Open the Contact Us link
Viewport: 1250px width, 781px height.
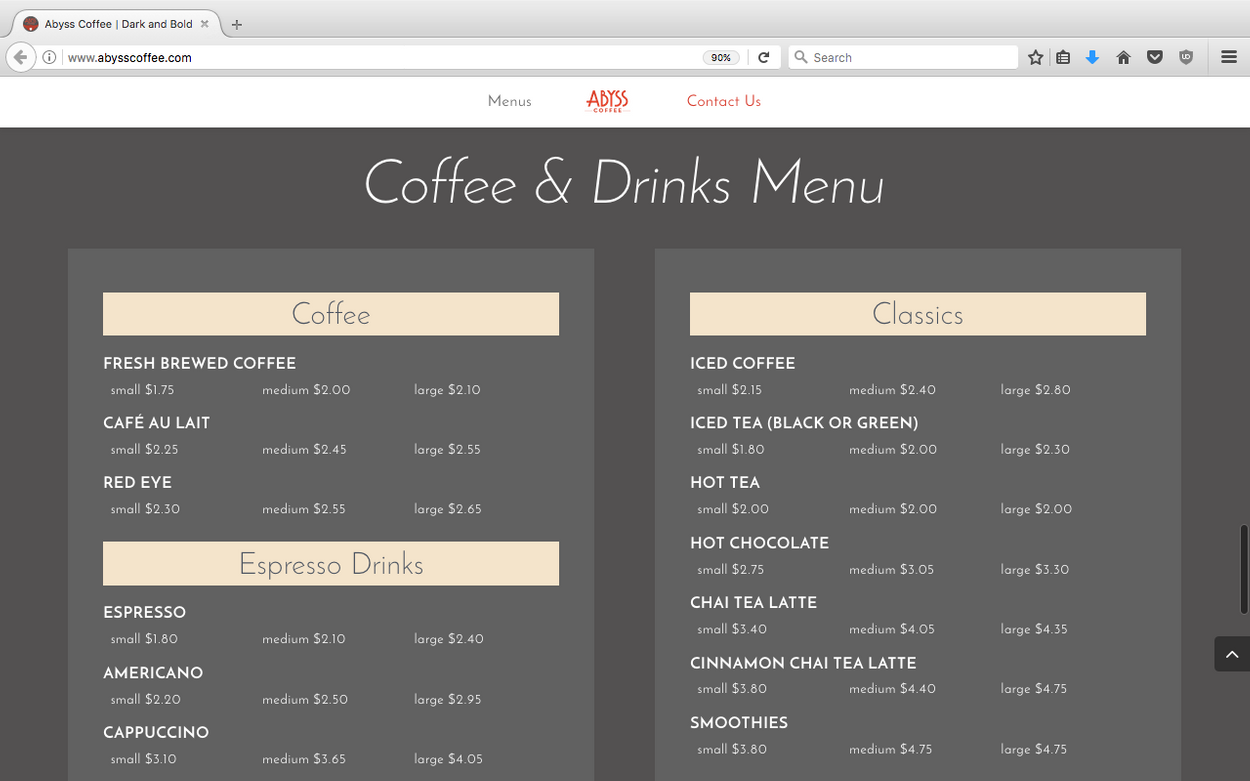[x=724, y=101]
